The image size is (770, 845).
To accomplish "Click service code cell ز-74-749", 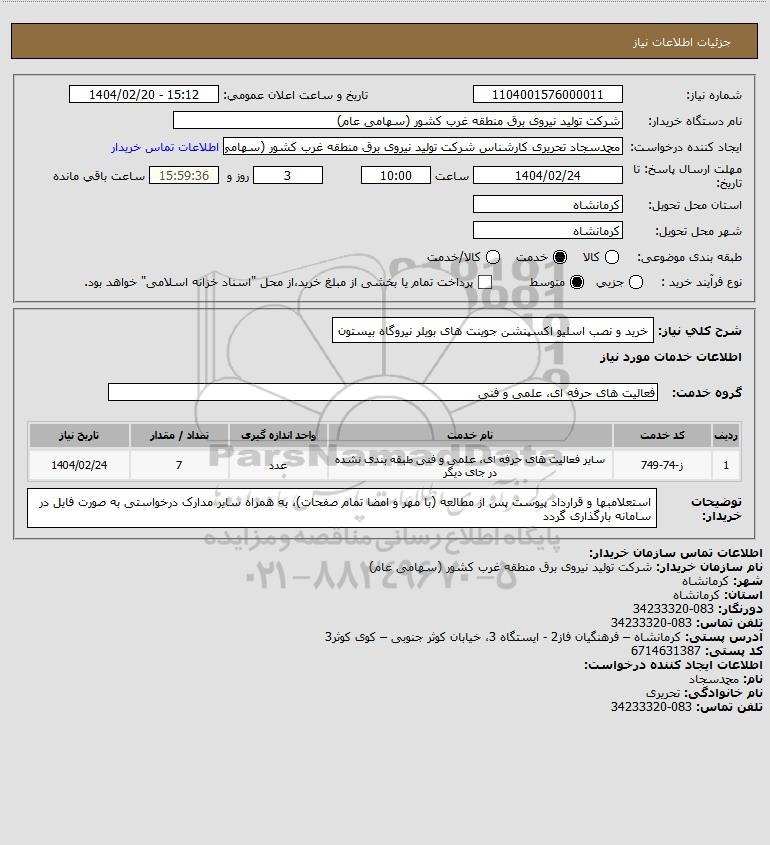I will [662, 465].
